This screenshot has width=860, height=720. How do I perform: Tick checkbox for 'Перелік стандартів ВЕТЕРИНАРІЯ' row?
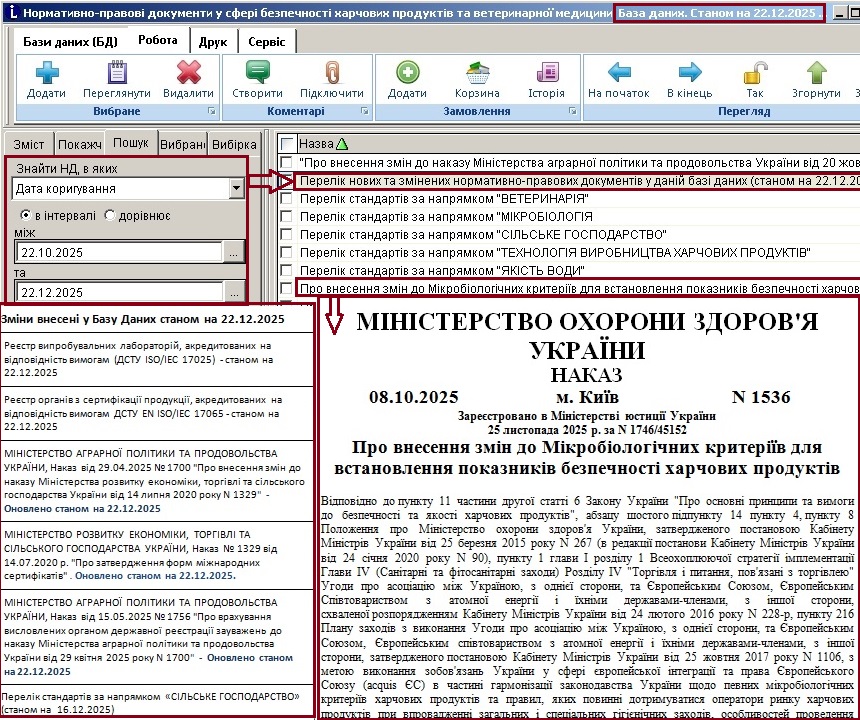(x=288, y=199)
